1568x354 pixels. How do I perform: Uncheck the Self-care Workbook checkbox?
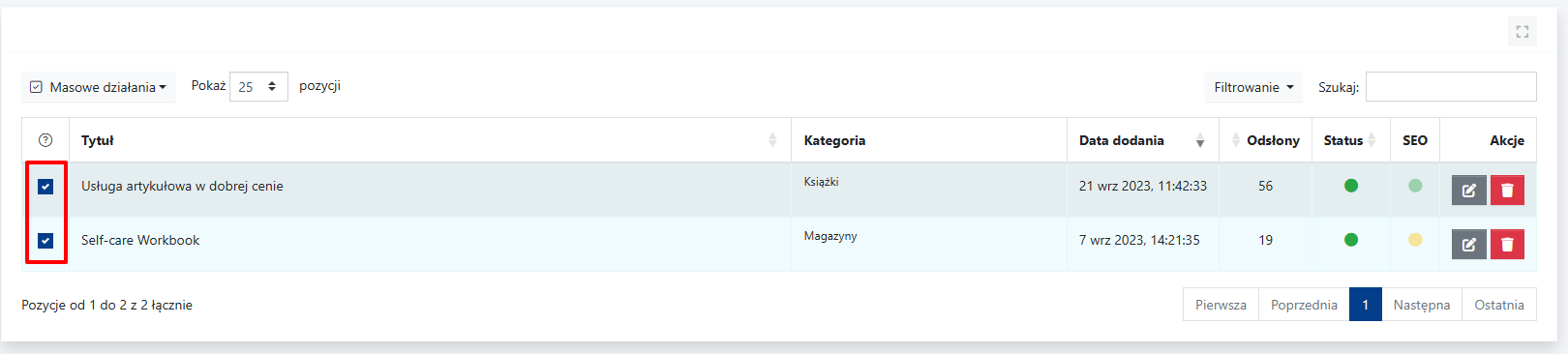point(45,240)
